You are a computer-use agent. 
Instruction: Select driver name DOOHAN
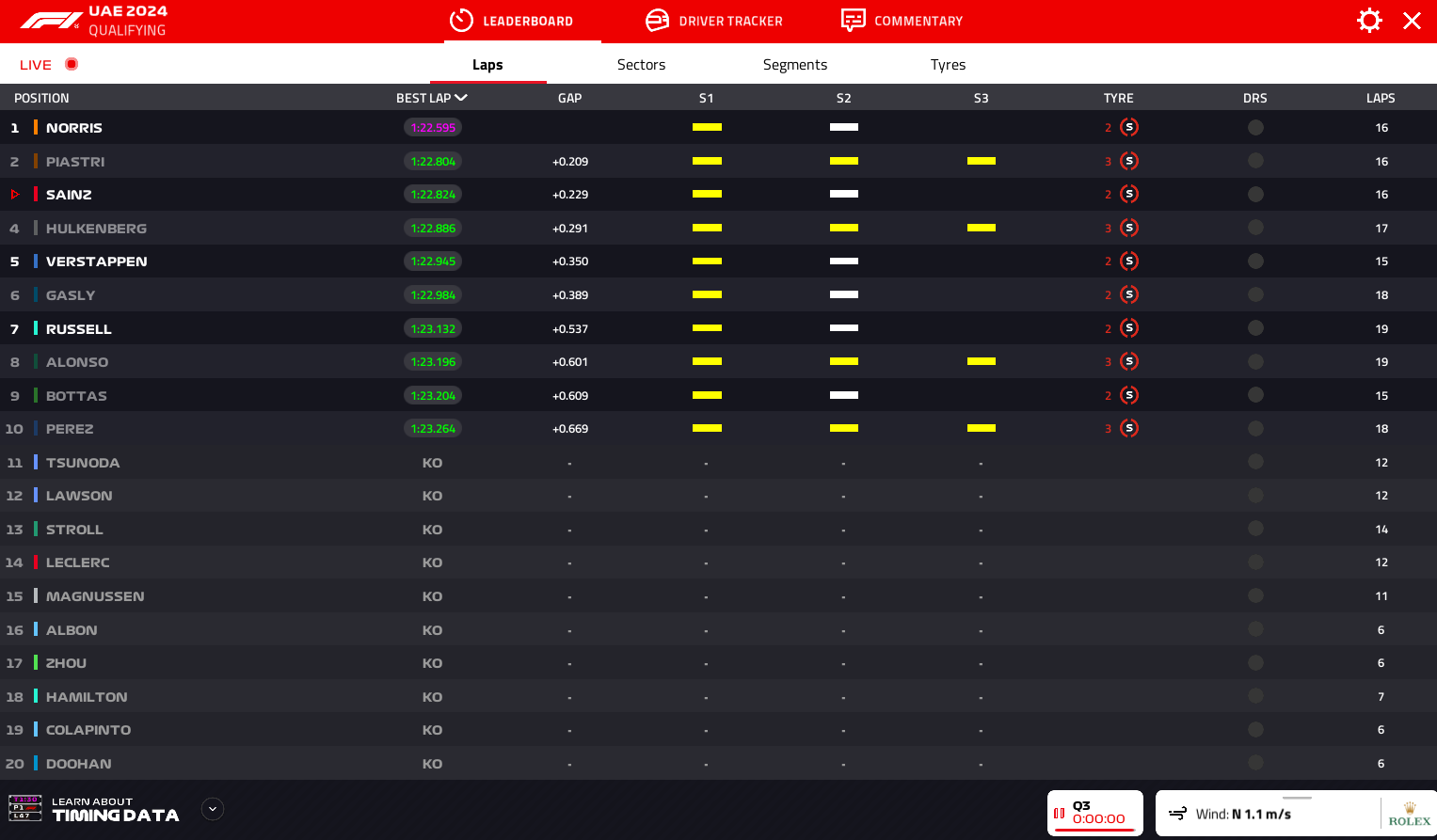pyautogui.click(x=79, y=764)
